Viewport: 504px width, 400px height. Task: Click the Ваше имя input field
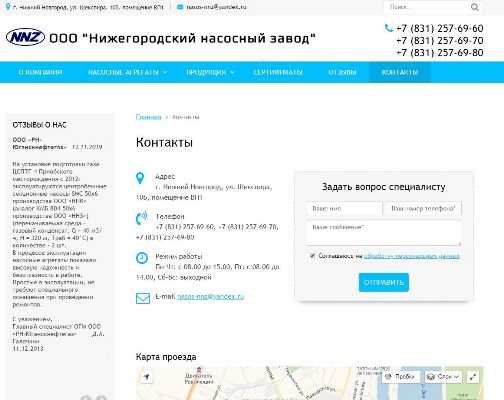pos(344,208)
